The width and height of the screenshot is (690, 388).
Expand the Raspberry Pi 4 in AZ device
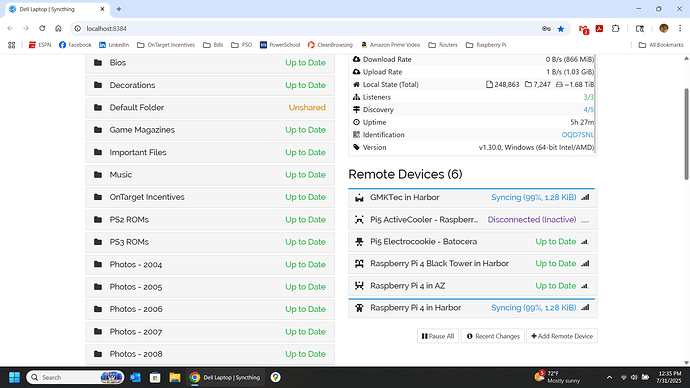pyautogui.click(x=473, y=286)
